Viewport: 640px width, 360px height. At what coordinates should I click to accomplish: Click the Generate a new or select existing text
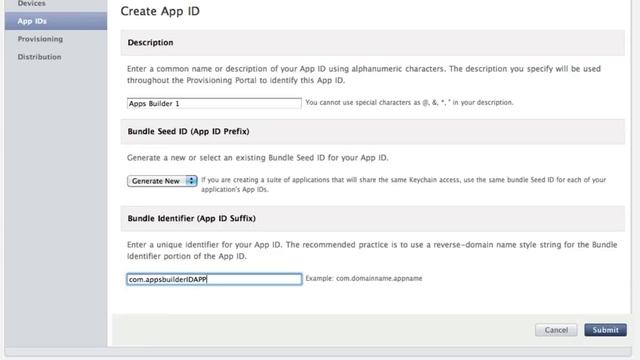click(x=258, y=158)
